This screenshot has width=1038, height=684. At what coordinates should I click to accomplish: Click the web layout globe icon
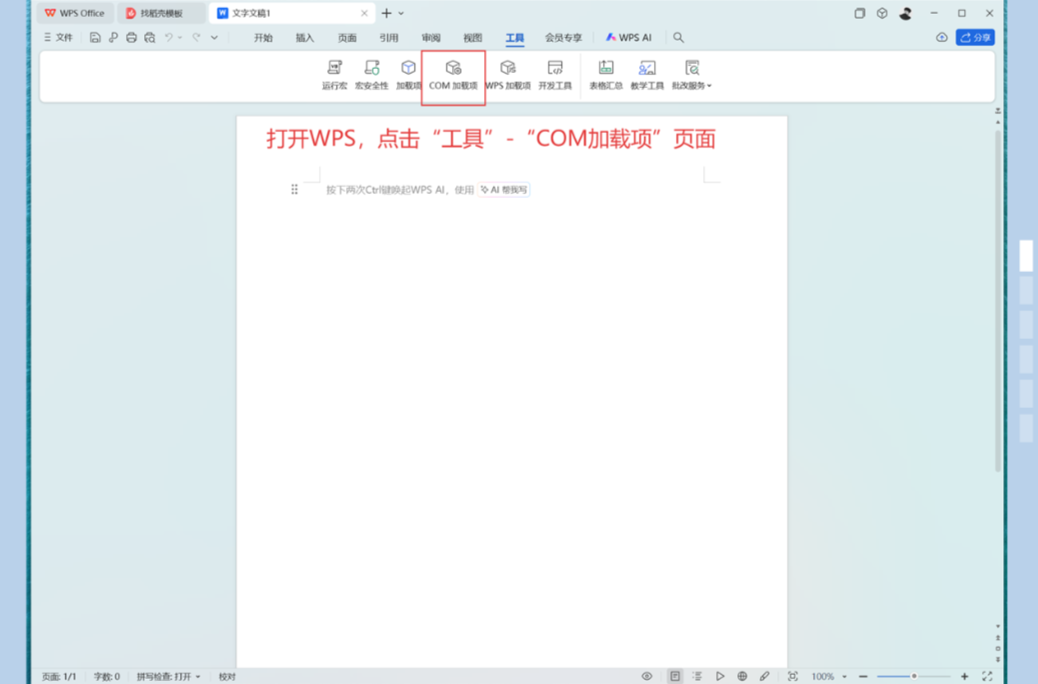[742, 676]
